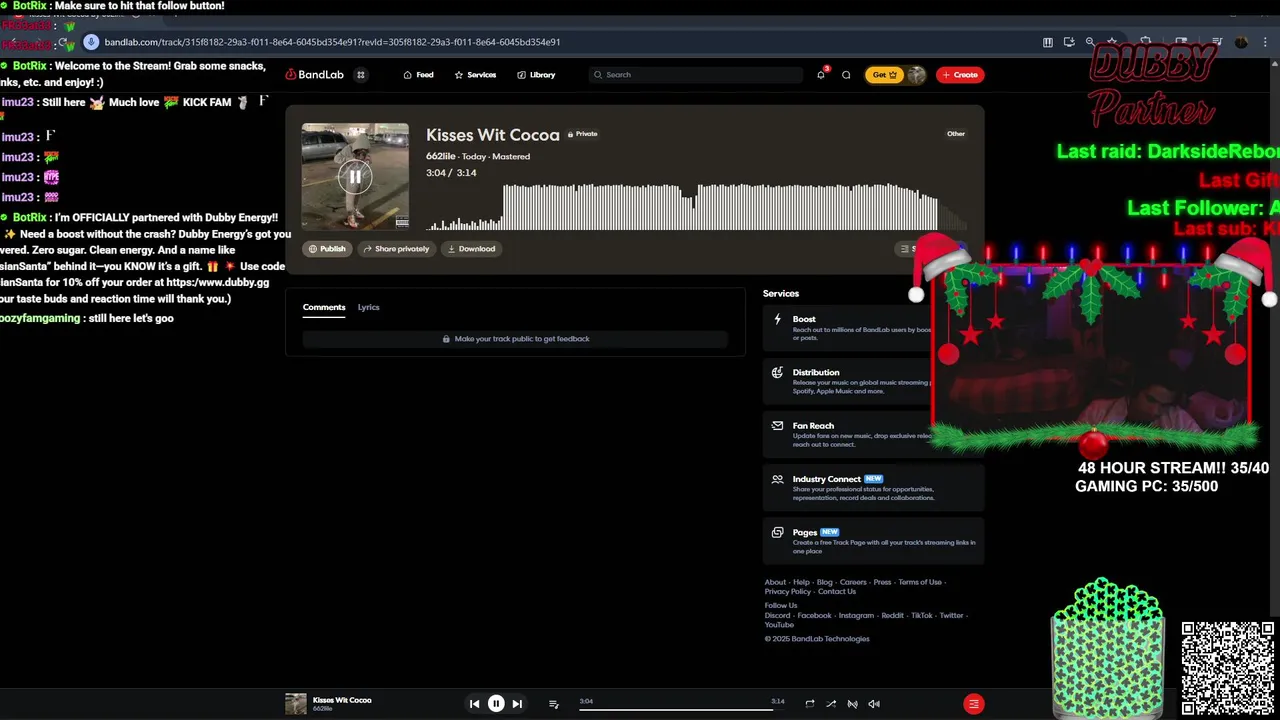Open the notifications bell

pyautogui.click(x=821, y=75)
